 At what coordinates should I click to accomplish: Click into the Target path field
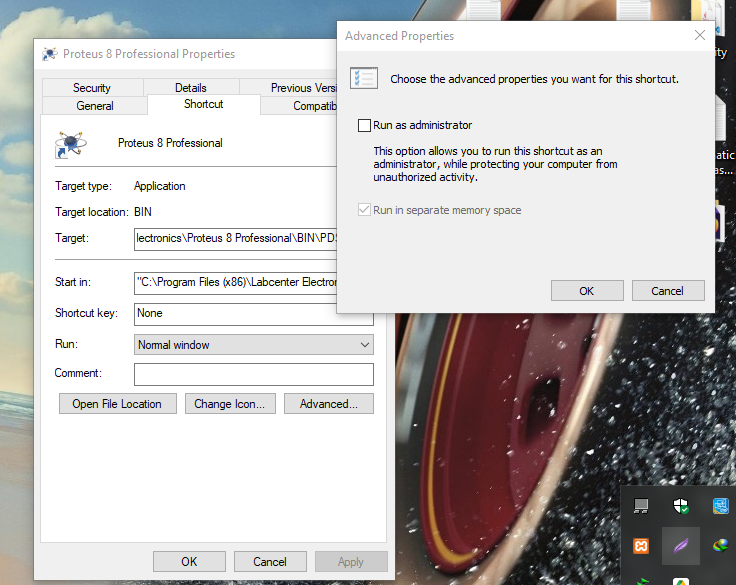coord(236,239)
